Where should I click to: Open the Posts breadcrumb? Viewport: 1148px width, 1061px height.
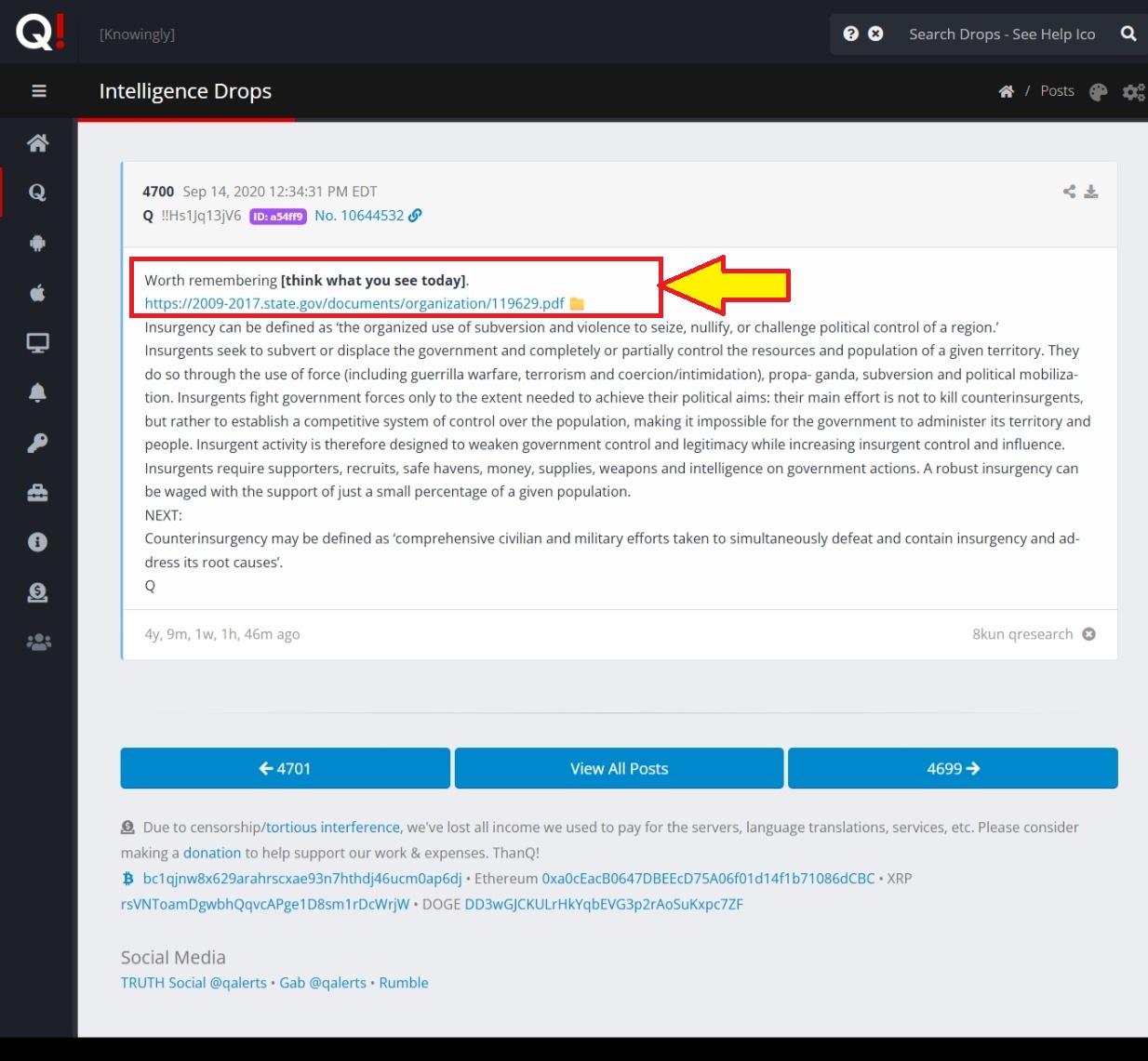click(x=1057, y=91)
